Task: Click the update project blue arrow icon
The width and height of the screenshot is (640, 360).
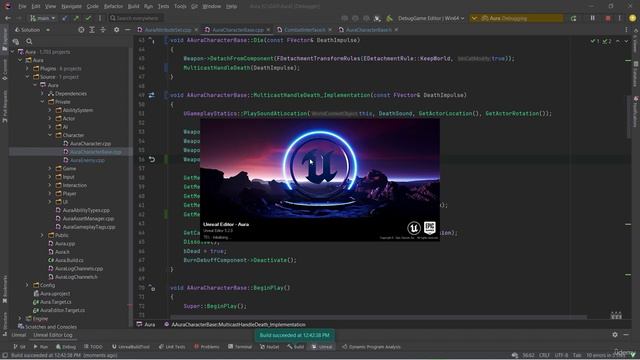Action: [x=65, y=18]
